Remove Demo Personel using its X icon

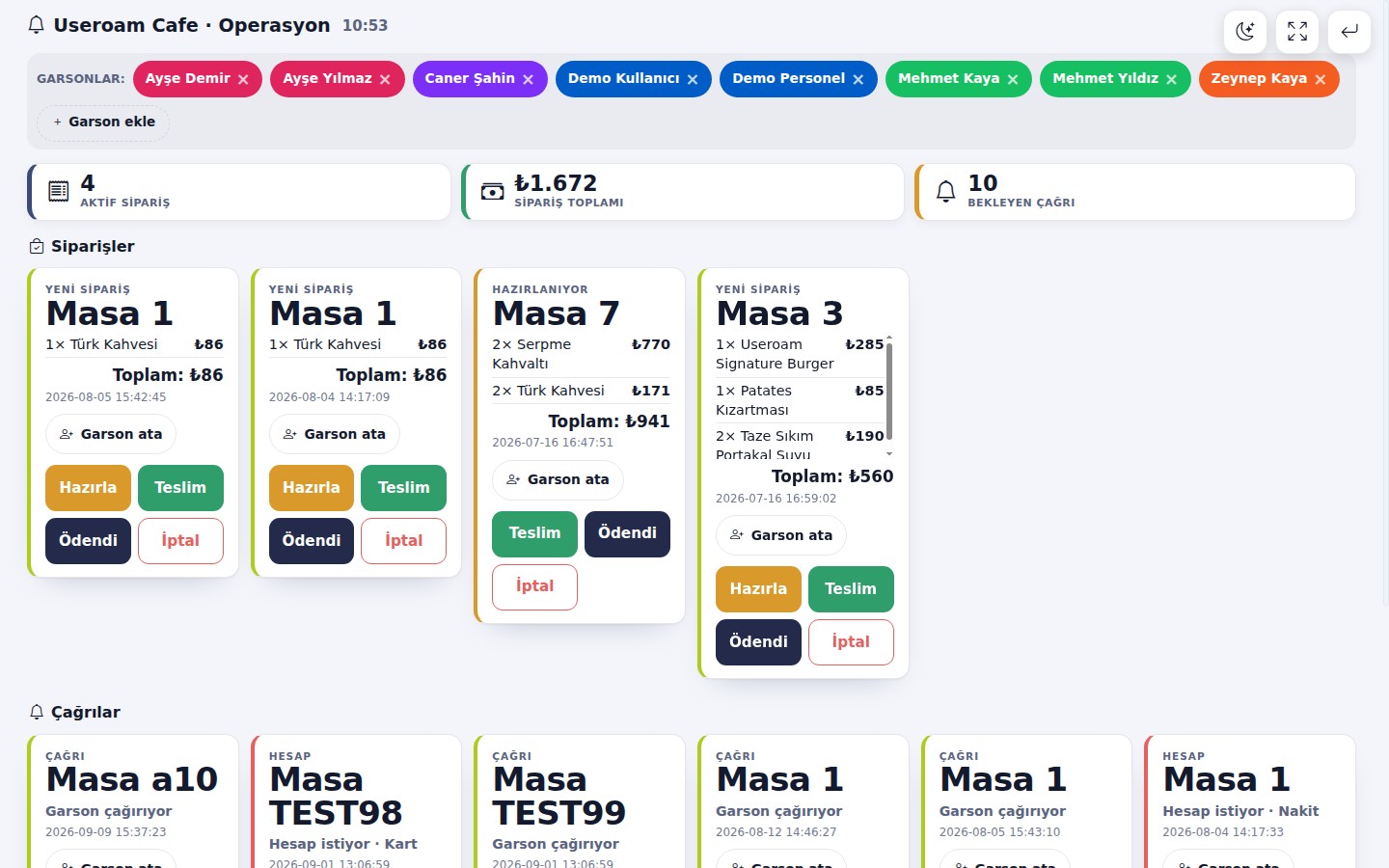click(858, 80)
